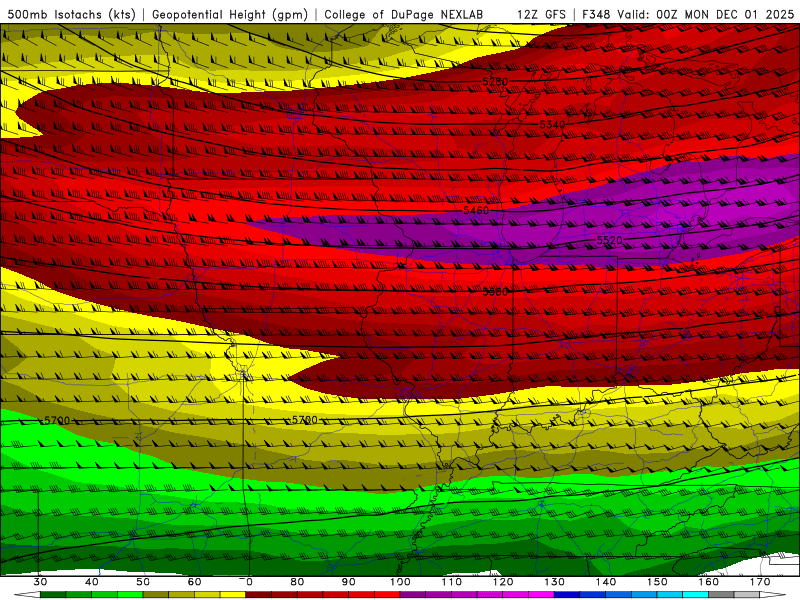Click the 5700 contour label near left edge
Screen dimensions: 800x600
(x=57, y=420)
